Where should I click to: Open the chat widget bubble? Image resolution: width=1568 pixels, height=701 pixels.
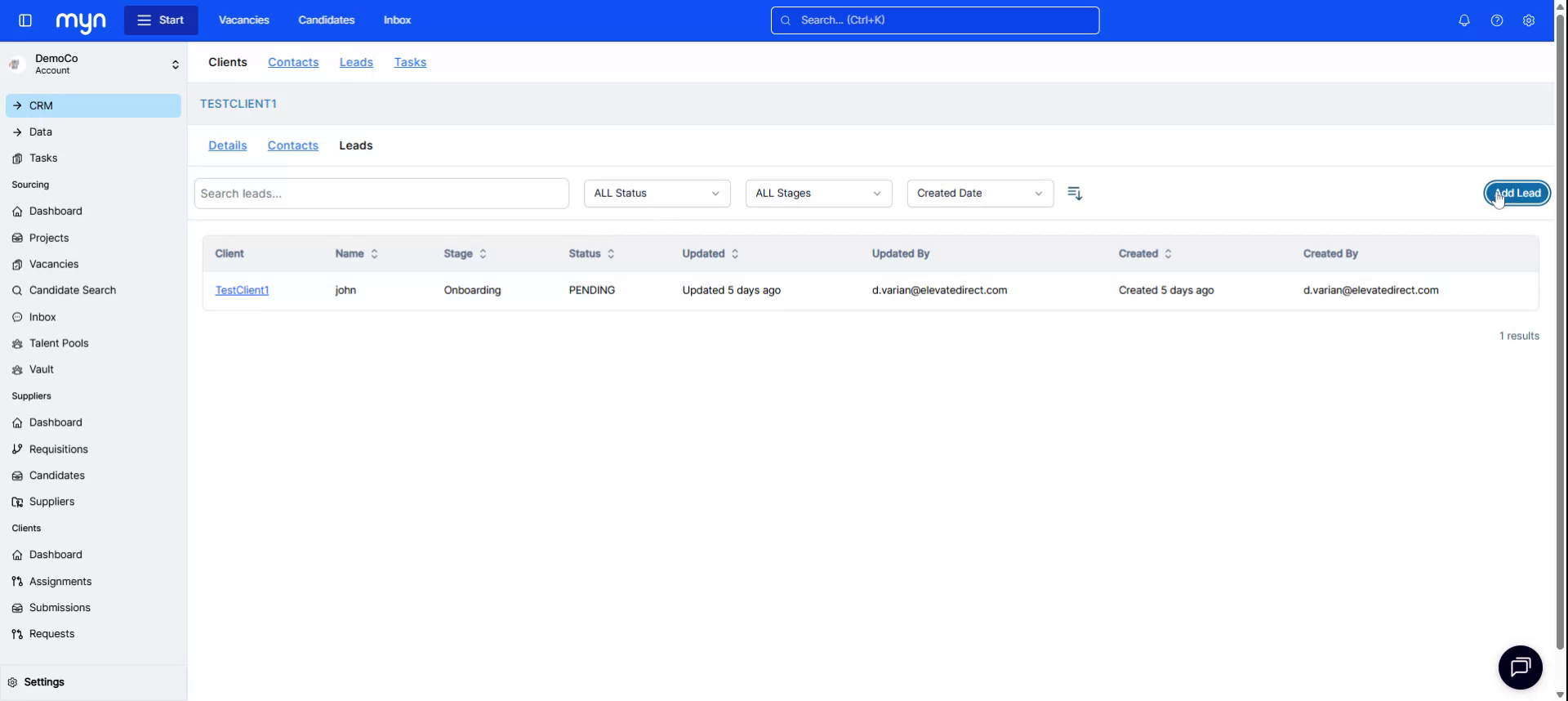pyautogui.click(x=1520, y=668)
